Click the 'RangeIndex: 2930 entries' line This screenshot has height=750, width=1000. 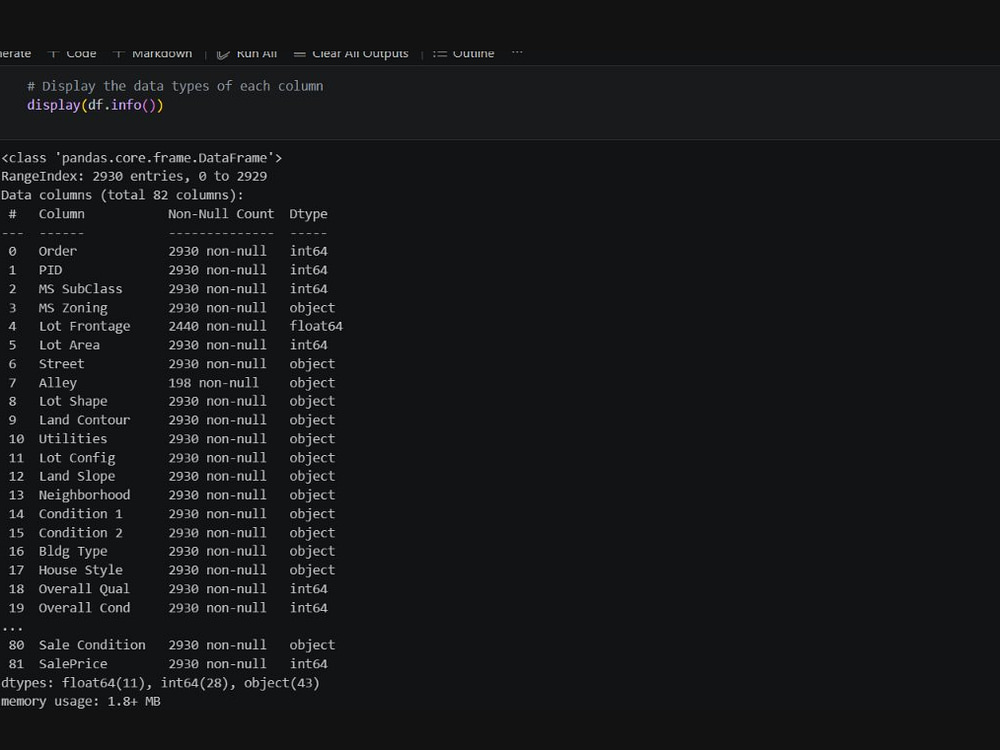point(134,176)
